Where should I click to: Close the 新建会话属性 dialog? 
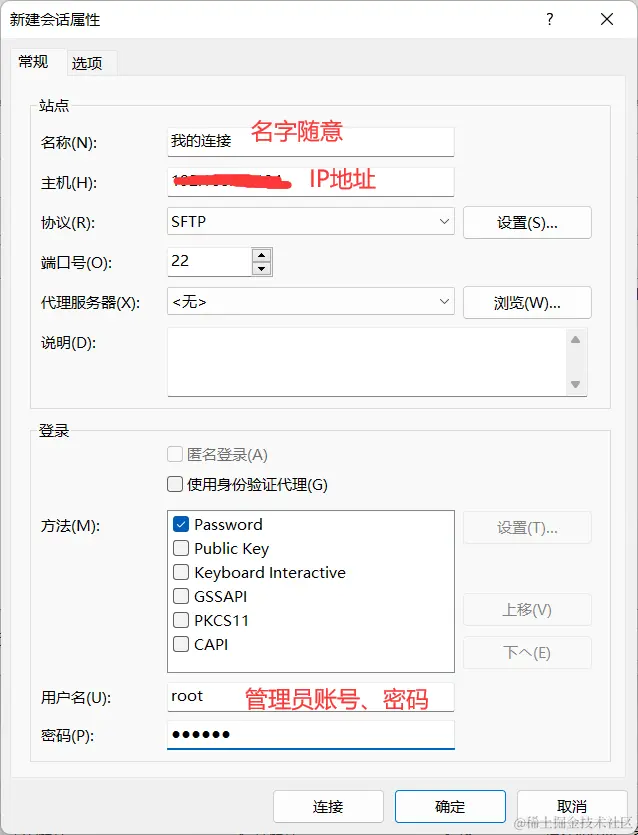click(x=607, y=20)
